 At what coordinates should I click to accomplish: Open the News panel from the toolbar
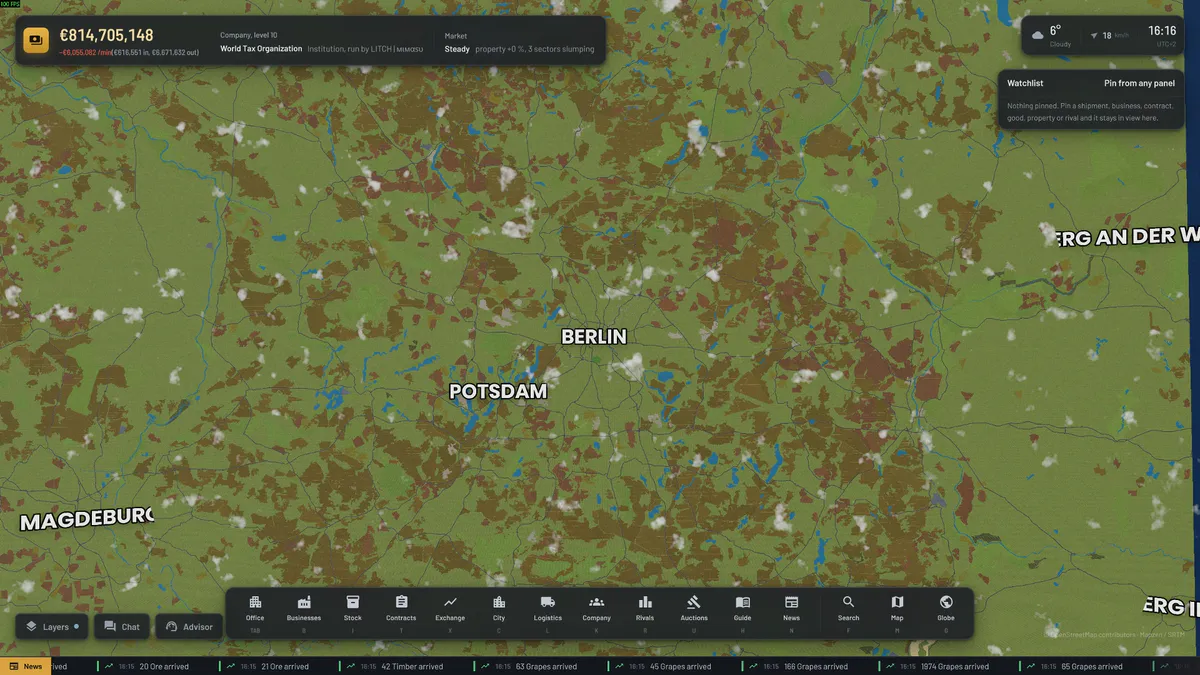[x=792, y=612]
